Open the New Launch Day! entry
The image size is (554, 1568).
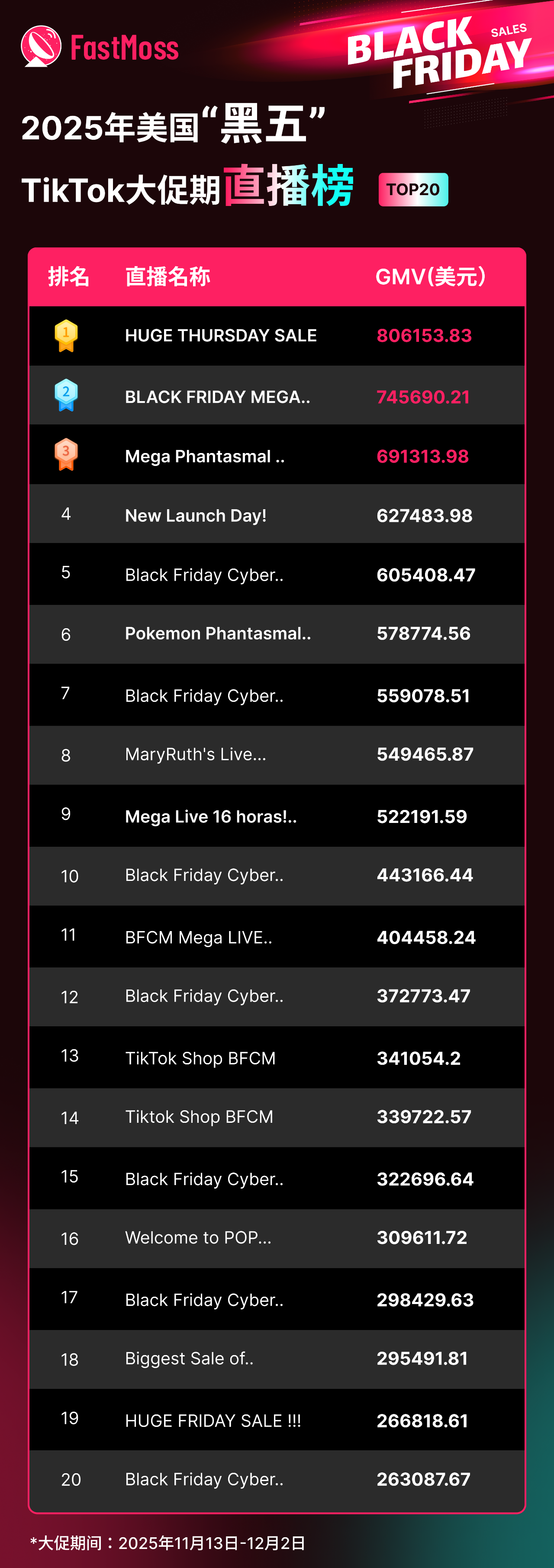(x=196, y=516)
